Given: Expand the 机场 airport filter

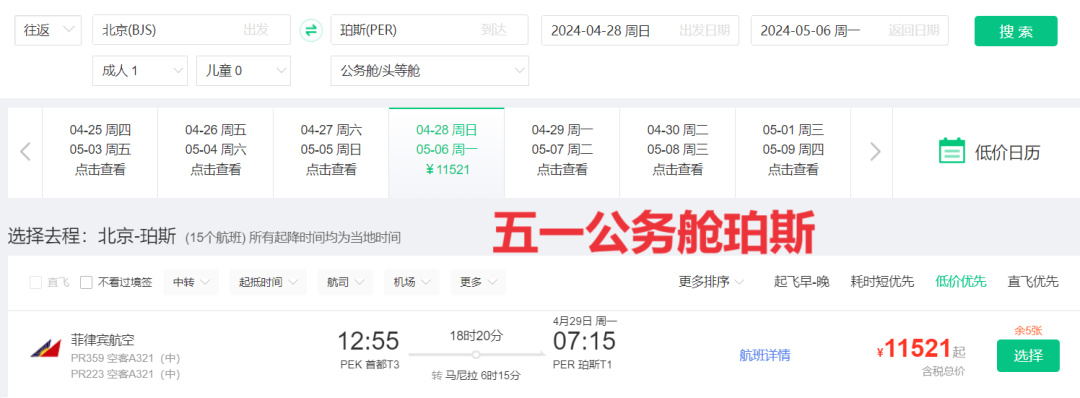Looking at the screenshot, I should tap(411, 282).
